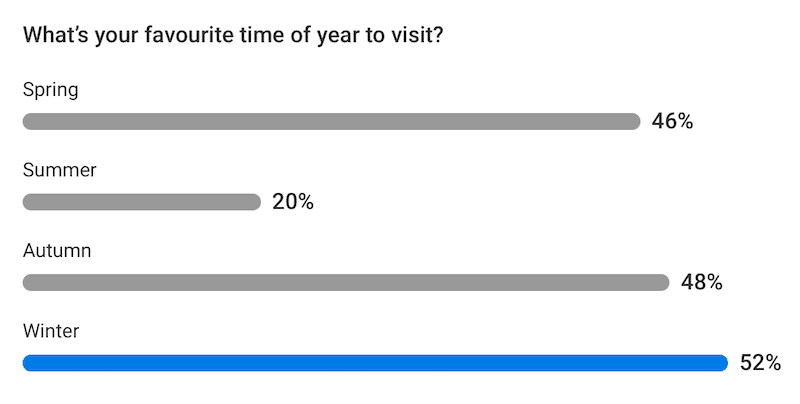The image size is (800, 404).
Task: Click the rounded left start of Autumn bar
Action: [x=29, y=282]
